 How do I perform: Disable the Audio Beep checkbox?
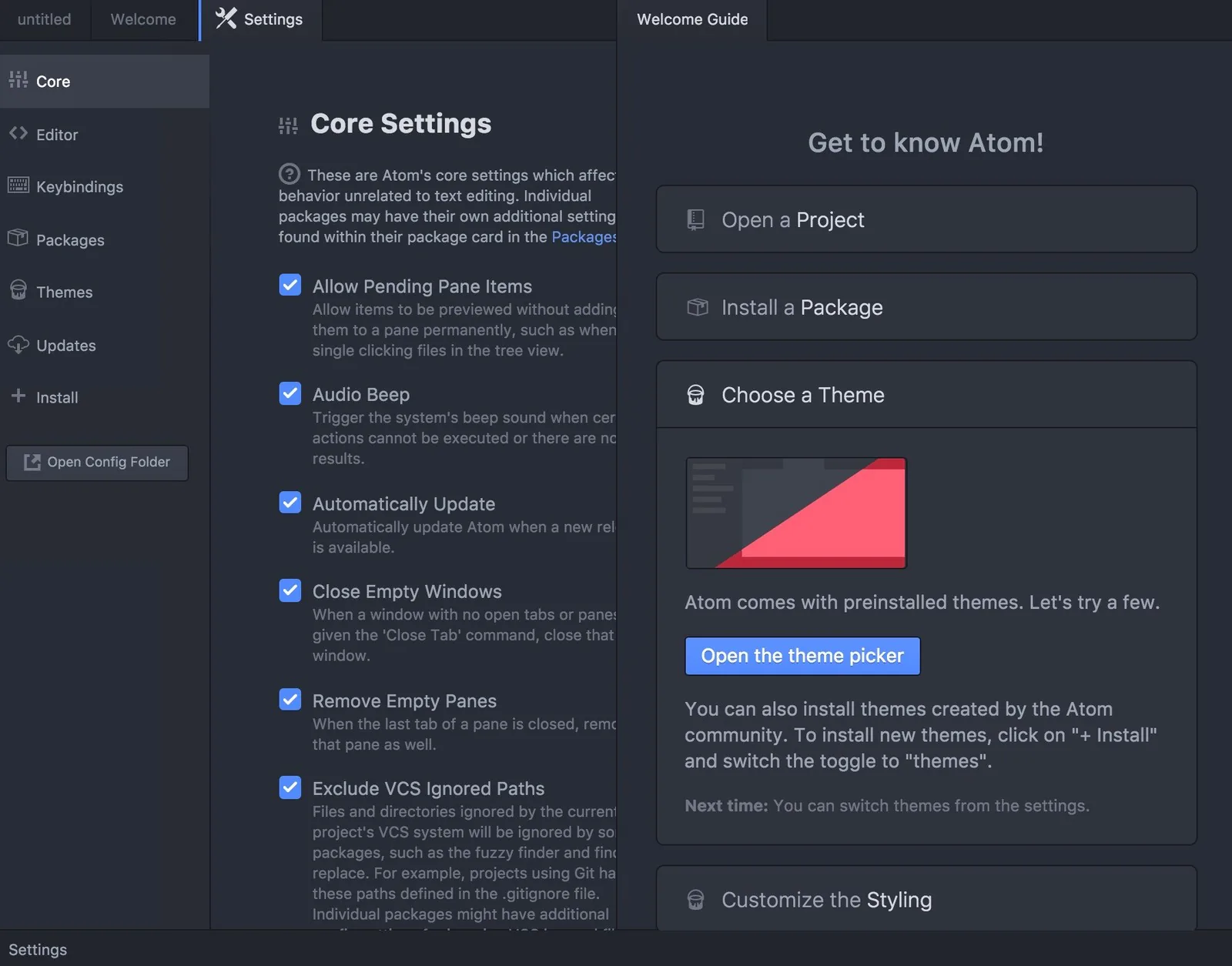pyautogui.click(x=290, y=393)
